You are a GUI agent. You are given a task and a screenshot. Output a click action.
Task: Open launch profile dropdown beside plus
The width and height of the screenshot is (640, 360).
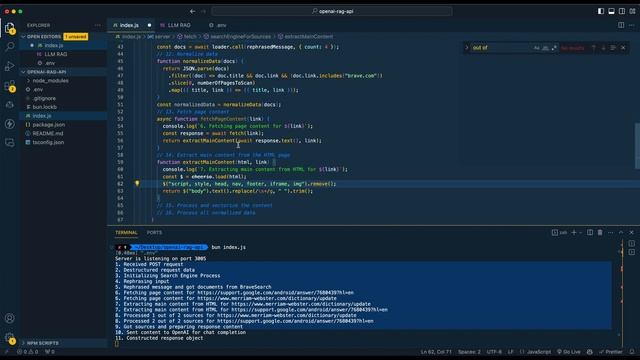[x=581, y=232]
